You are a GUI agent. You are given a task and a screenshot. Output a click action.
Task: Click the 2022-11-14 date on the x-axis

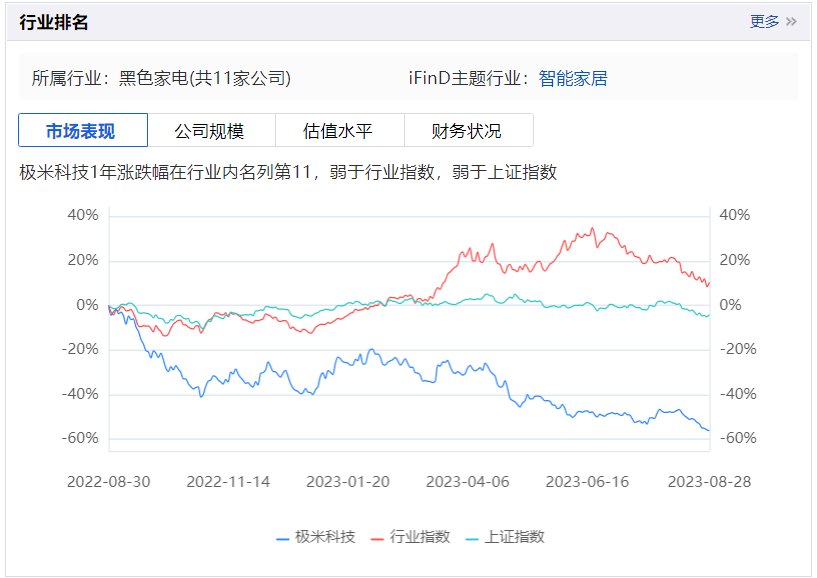[x=228, y=481]
